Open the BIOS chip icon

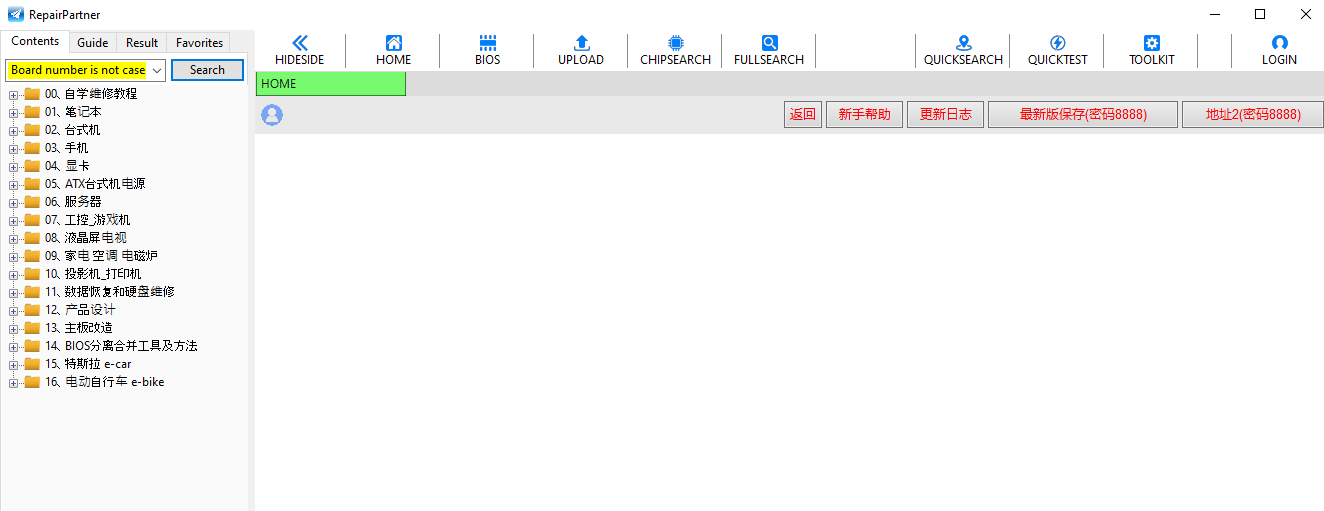pos(487,43)
